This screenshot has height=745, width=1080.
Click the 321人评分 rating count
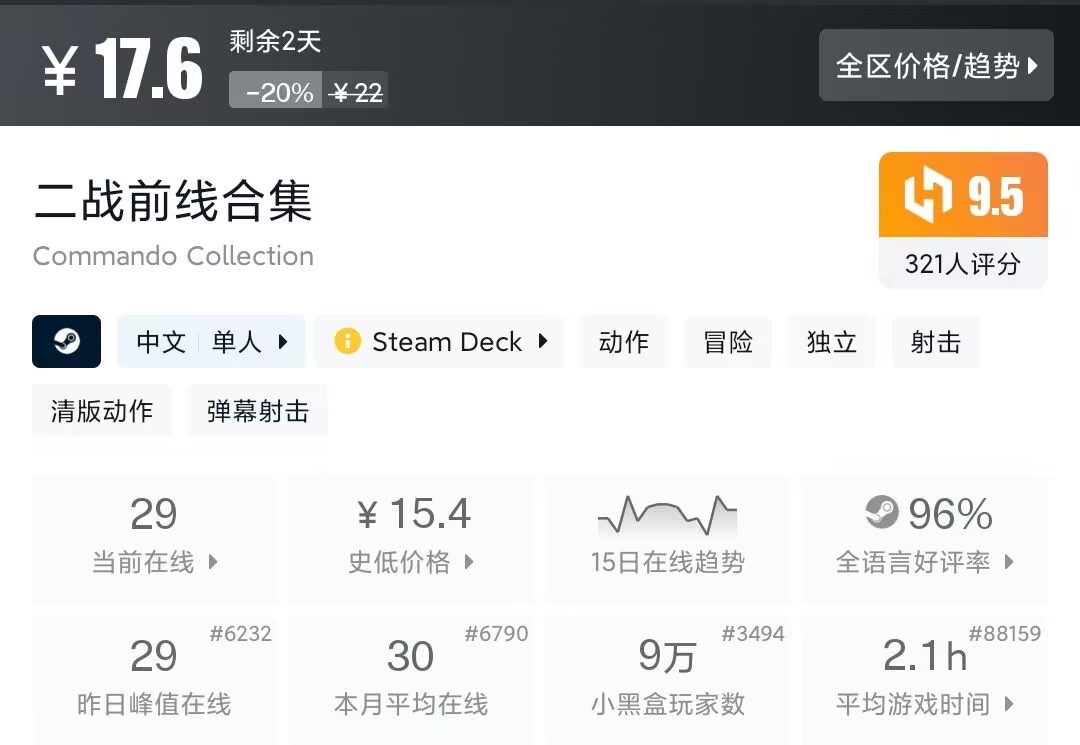coord(962,264)
